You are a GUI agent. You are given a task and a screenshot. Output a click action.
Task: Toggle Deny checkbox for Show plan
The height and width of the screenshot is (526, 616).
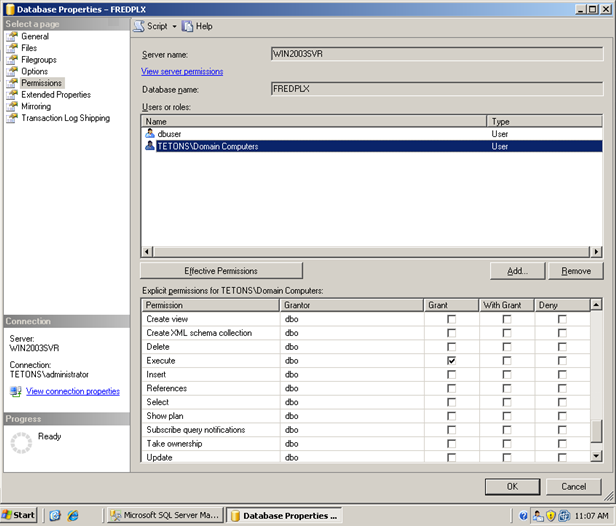[562, 416]
